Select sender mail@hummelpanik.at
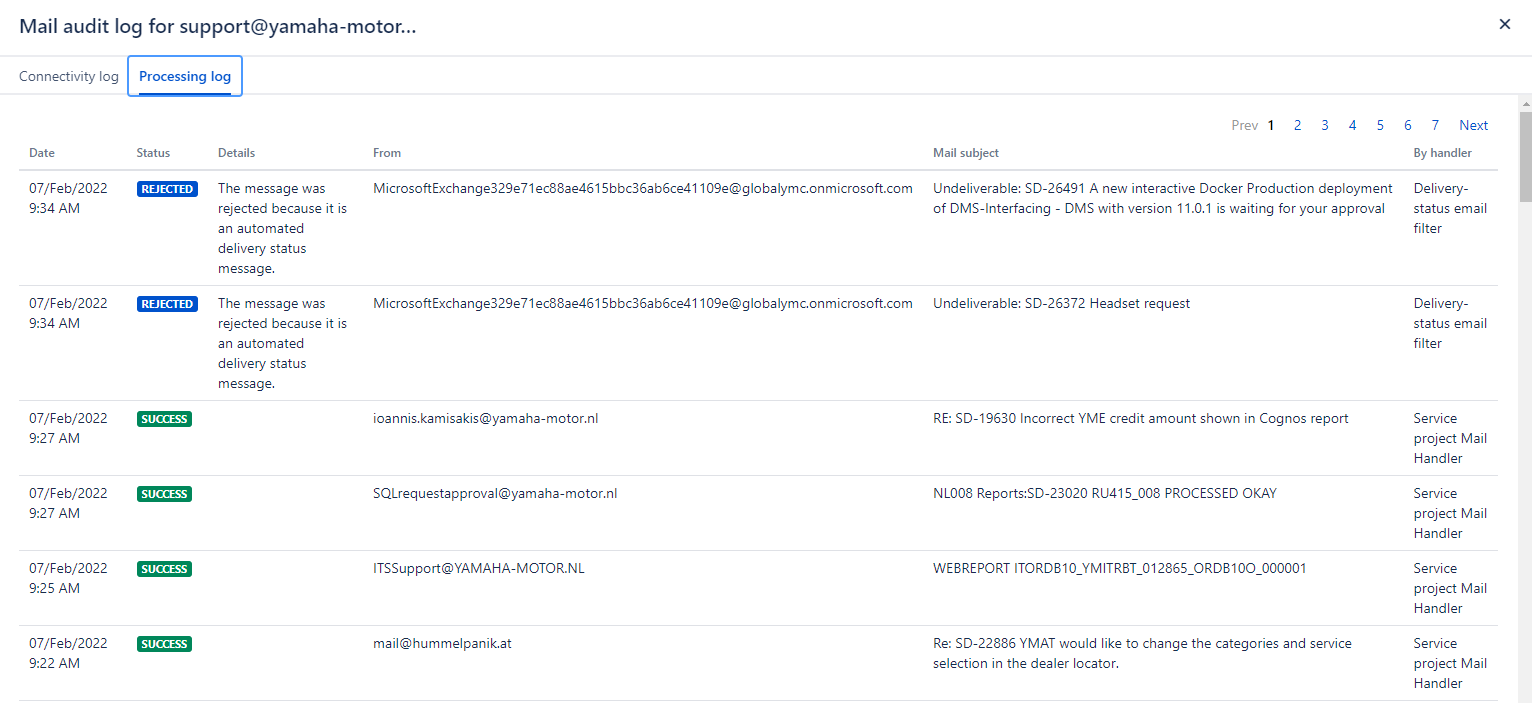1532x703 pixels. [442, 643]
